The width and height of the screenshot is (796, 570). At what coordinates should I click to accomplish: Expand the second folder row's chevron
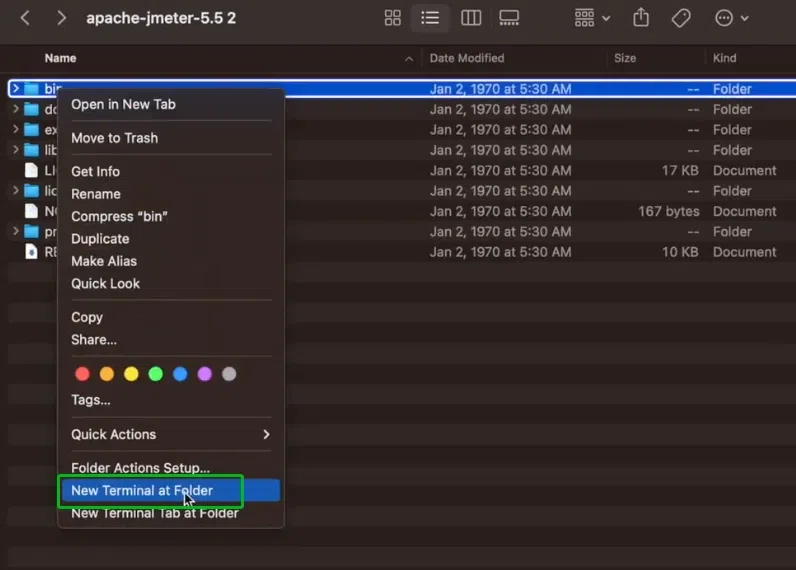tap(16, 109)
